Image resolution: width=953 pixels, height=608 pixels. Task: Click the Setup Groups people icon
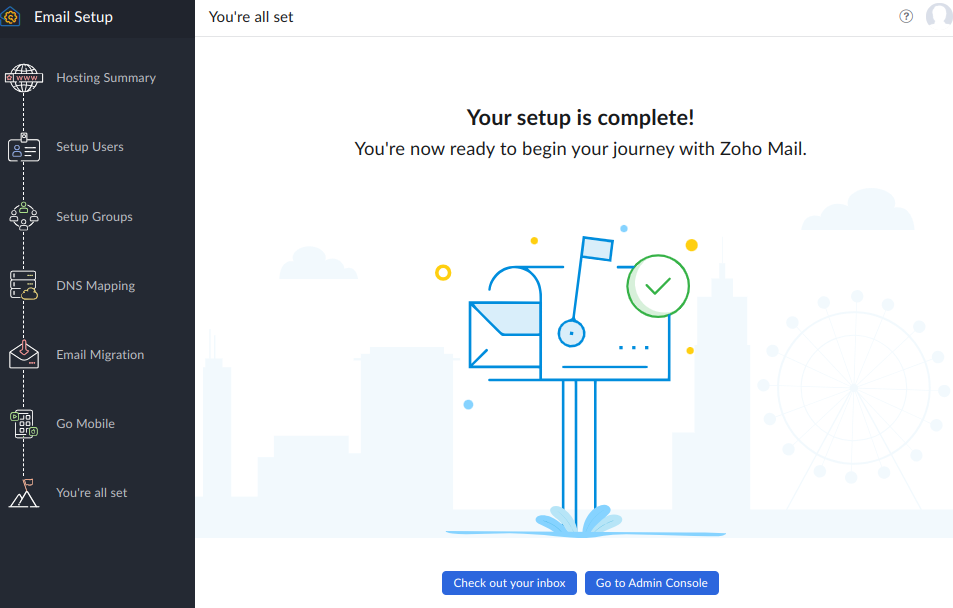23,217
